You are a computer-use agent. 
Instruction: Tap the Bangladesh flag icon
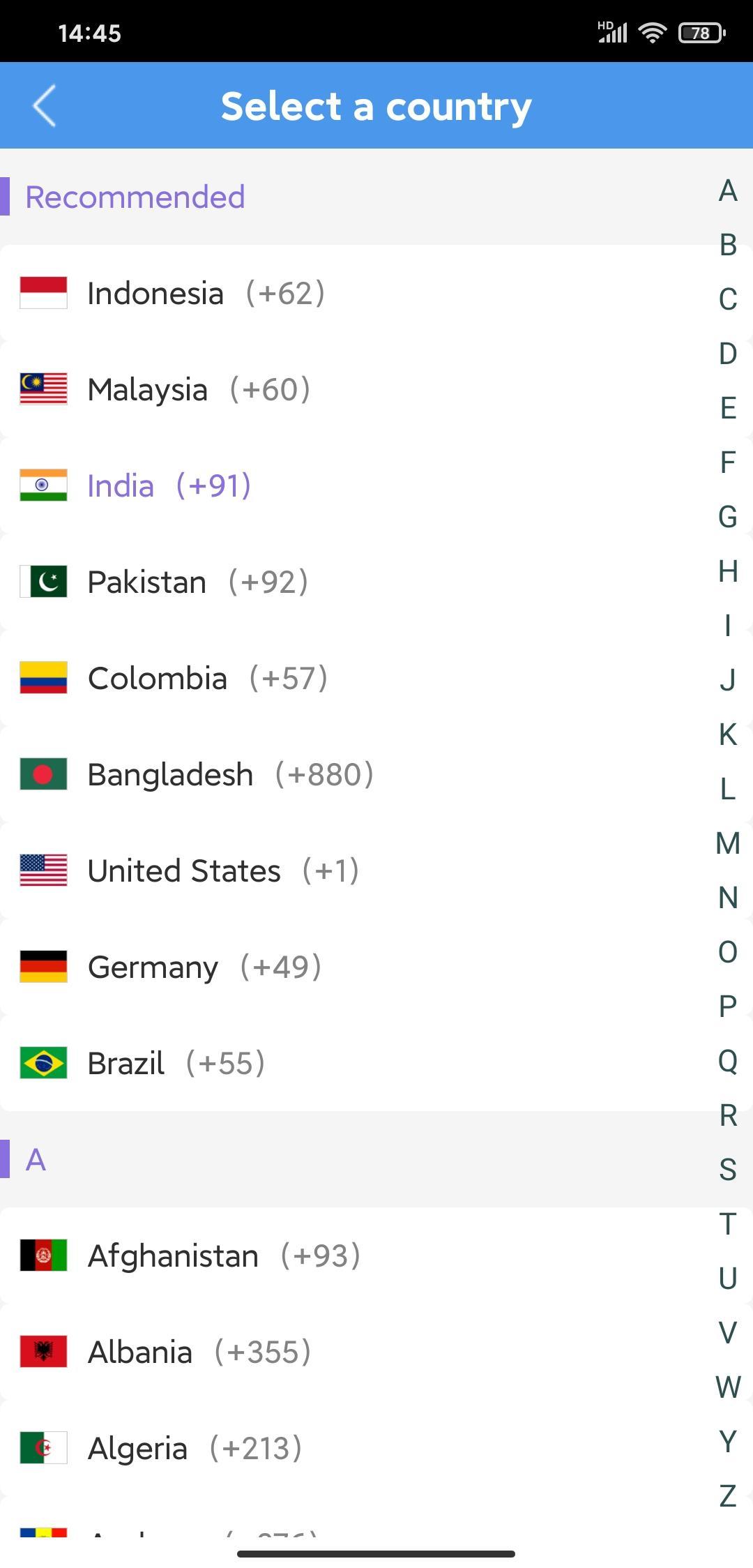pos(43,774)
